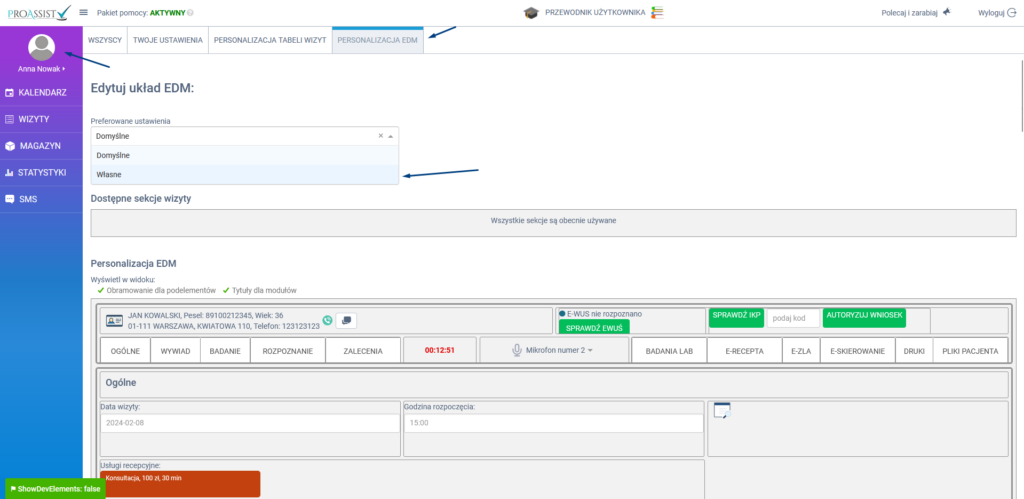Viewport: 1024px width, 499px height.
Task: Click the podaj kod input field
Action: 793,317
